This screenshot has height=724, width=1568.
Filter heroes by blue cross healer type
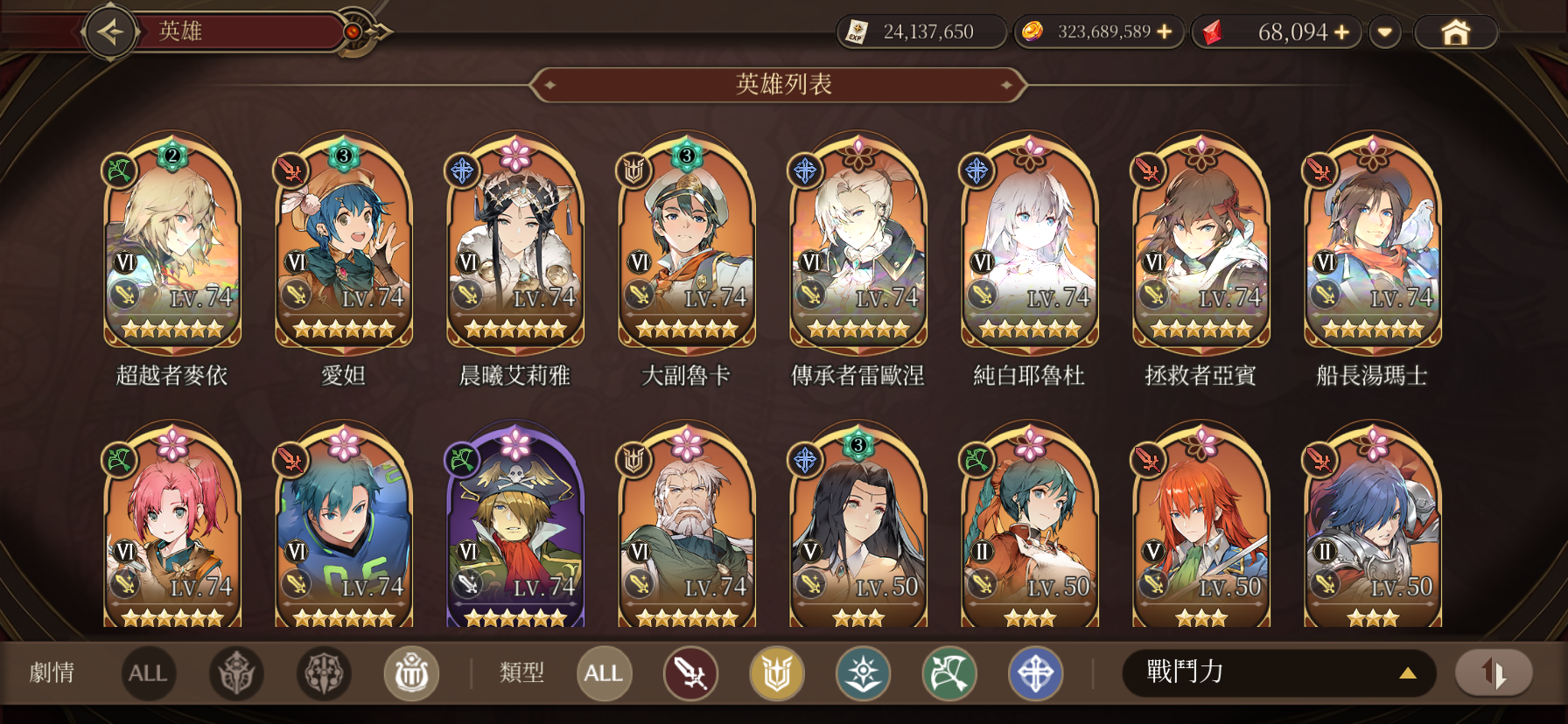click(1035, 673)
